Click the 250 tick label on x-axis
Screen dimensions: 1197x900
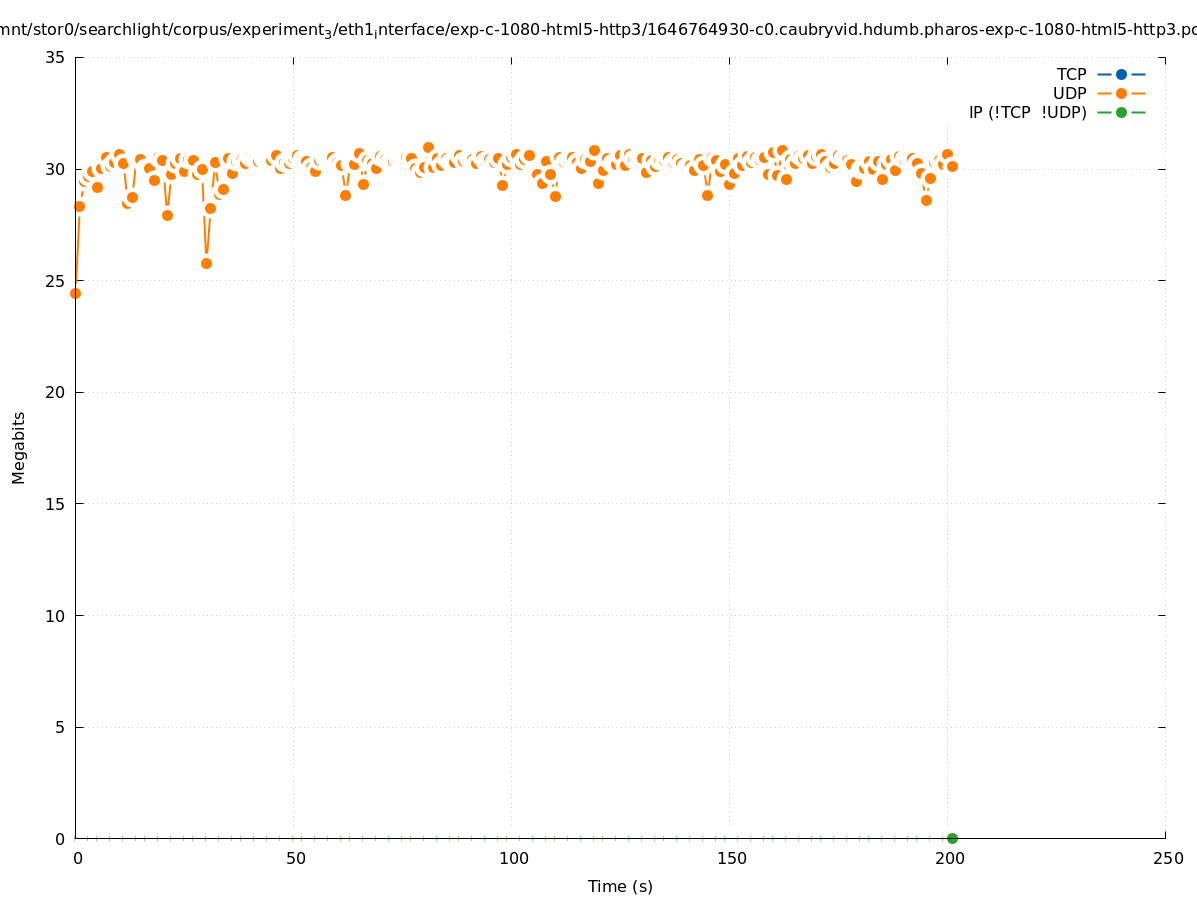click(1167, 859)
